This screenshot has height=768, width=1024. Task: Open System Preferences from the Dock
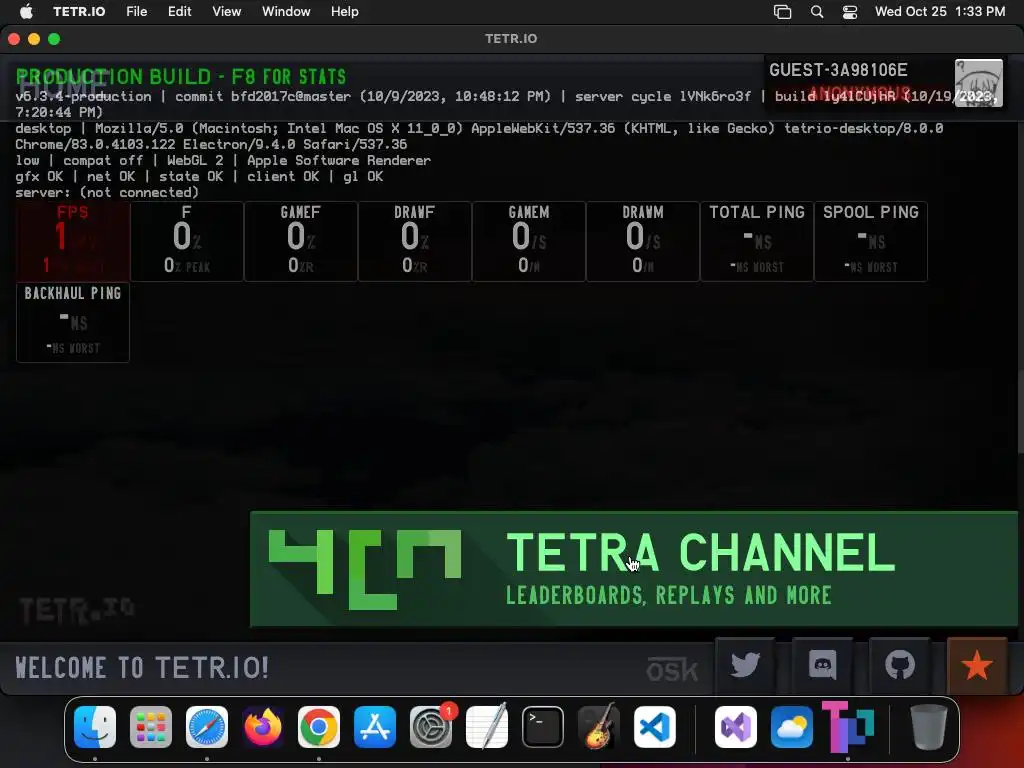tap(431, 727)
